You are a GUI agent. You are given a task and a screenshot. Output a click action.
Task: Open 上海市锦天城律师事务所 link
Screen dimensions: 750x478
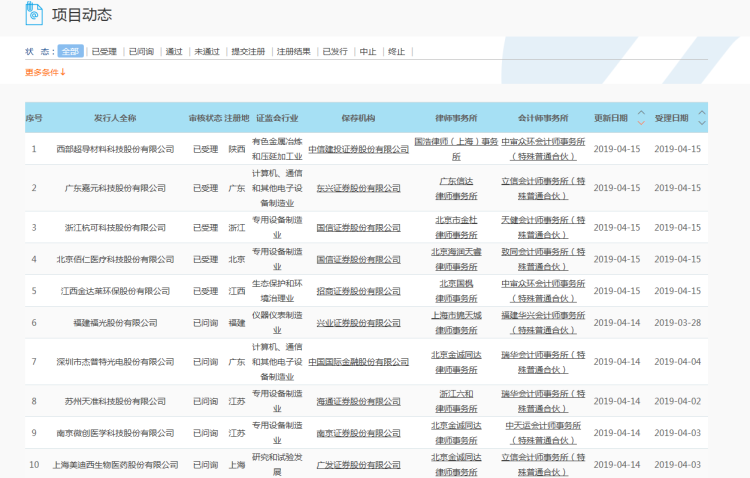point(456,322)
